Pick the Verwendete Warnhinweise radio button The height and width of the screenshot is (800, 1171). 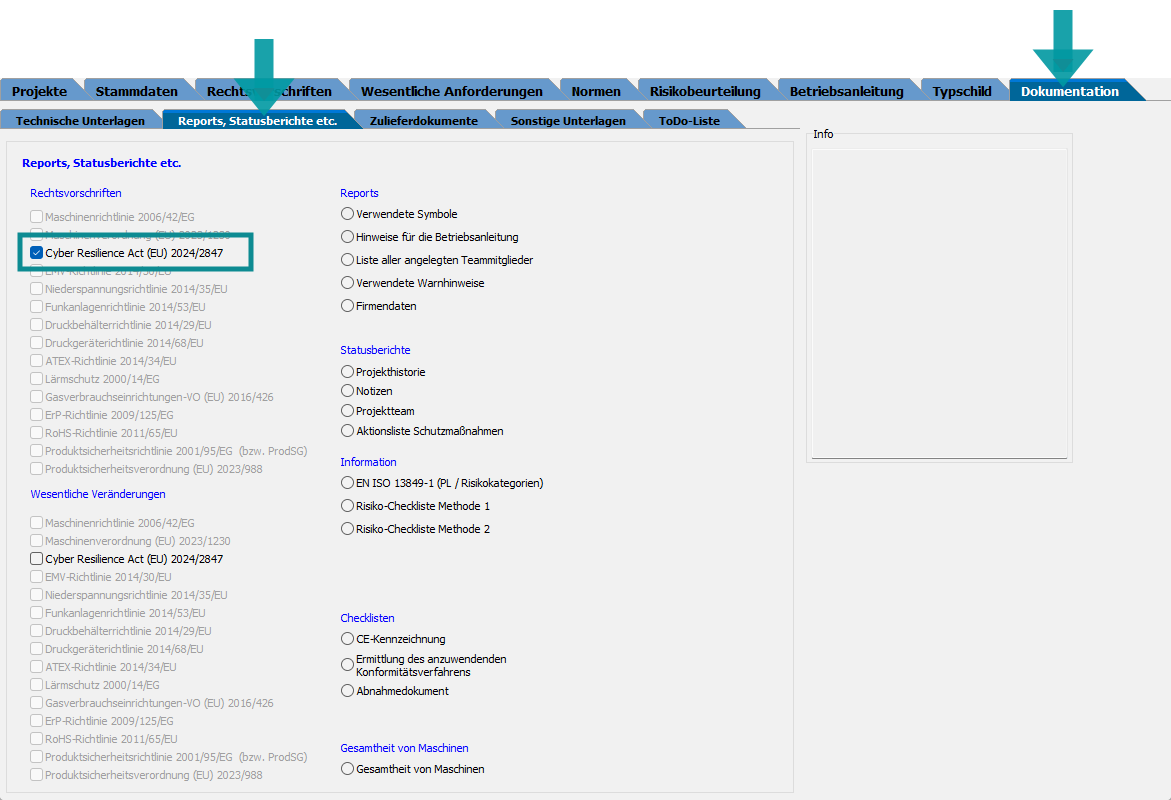coord(348,283)
